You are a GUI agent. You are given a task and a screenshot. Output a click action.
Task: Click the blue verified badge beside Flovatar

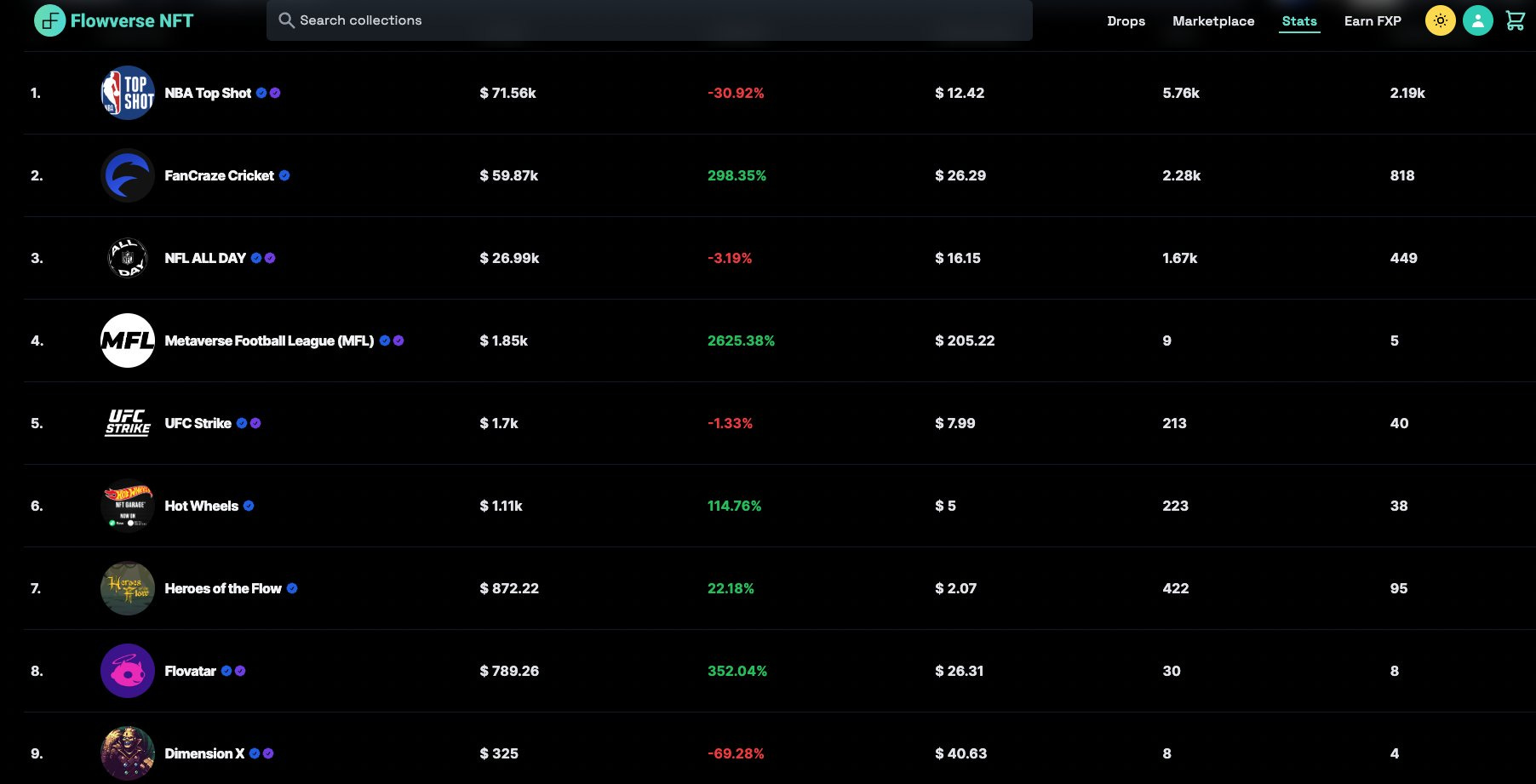[226, 671]
